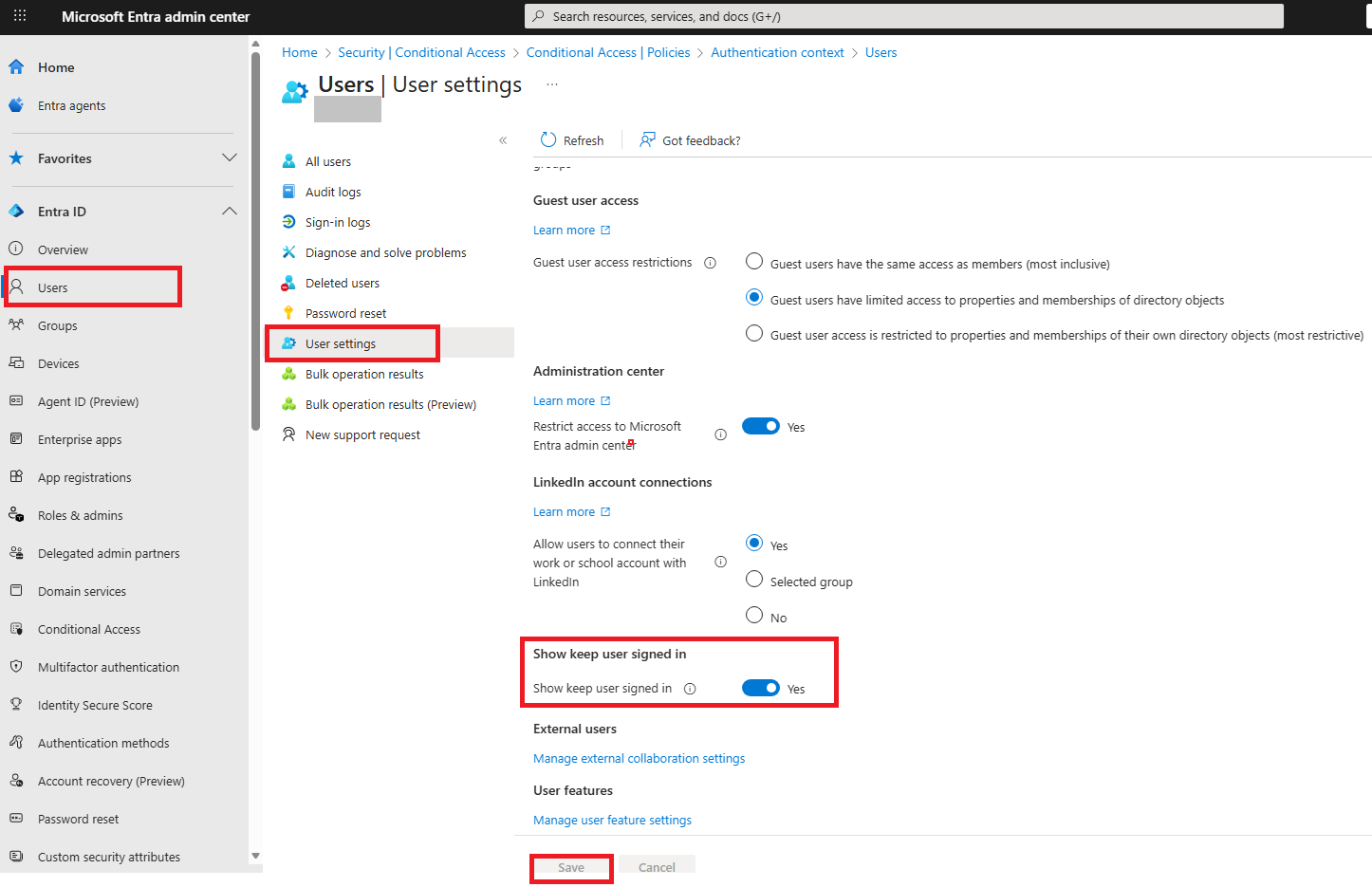Image resolution: width=1372 pixels, height=887 pixels.
Task: Click info icon beside Show keep user signed in
Action: [x=690, y=689]
